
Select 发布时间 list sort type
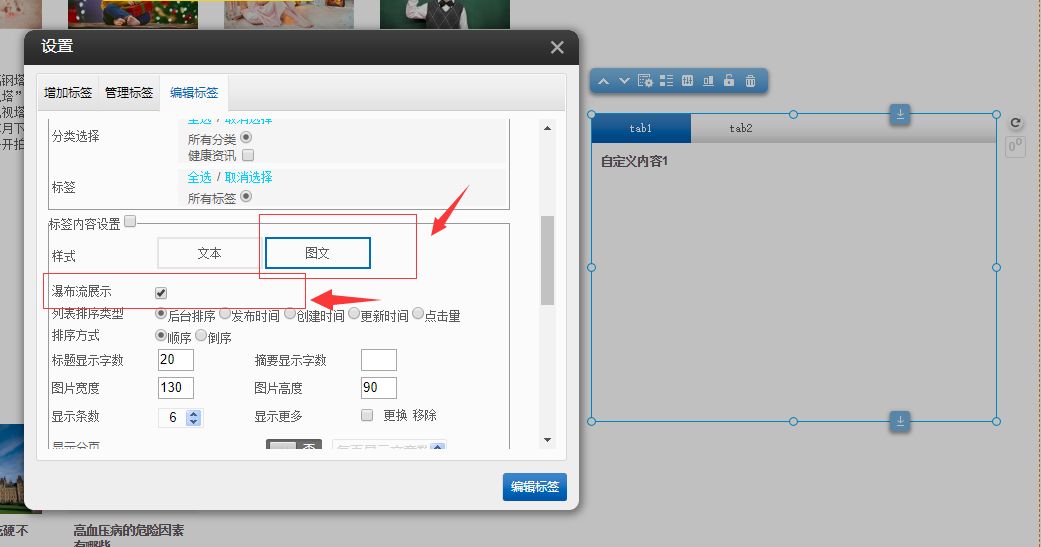pos(225,314)
